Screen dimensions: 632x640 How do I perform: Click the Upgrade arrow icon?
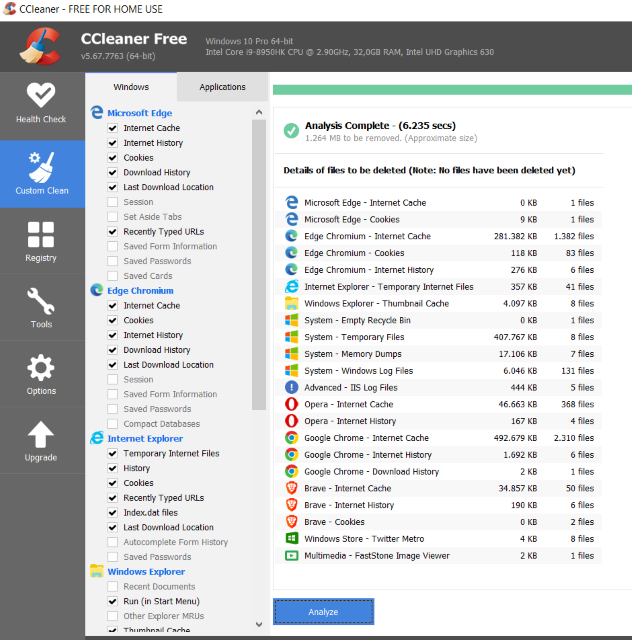tap(41, 434)
